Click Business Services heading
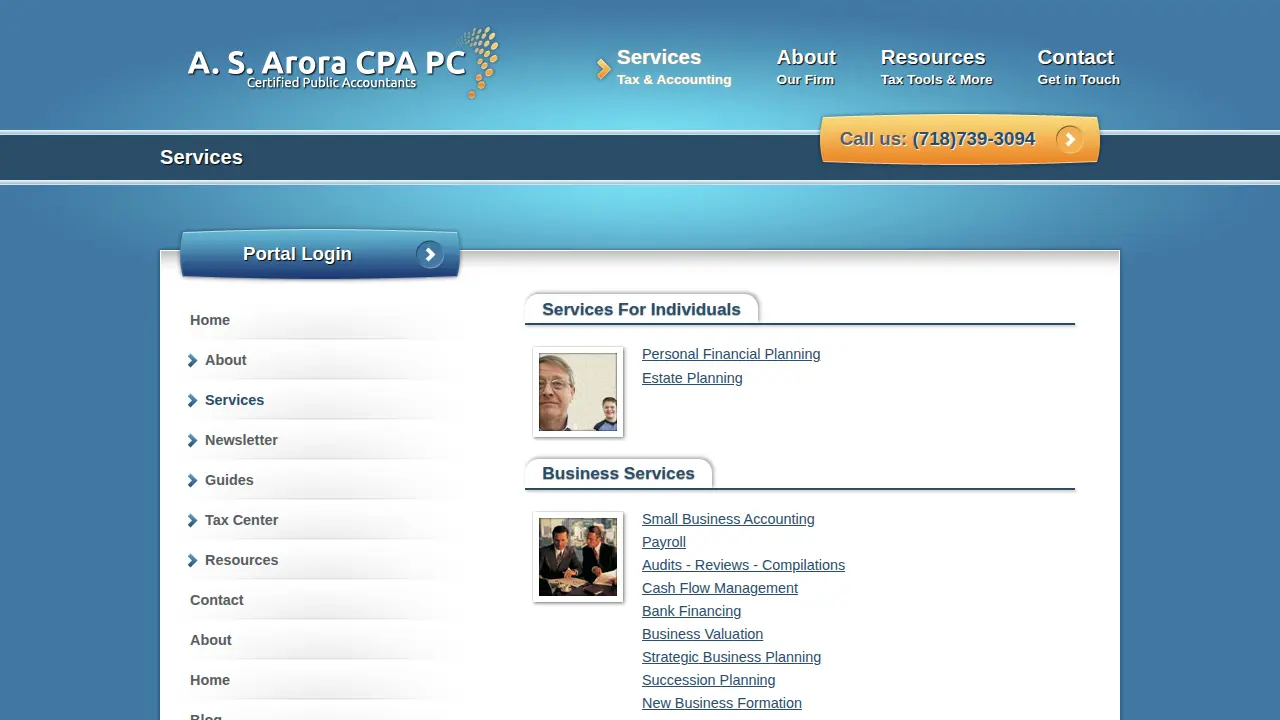This screenshot has width=1280, height=720. [x=618, y=474]
